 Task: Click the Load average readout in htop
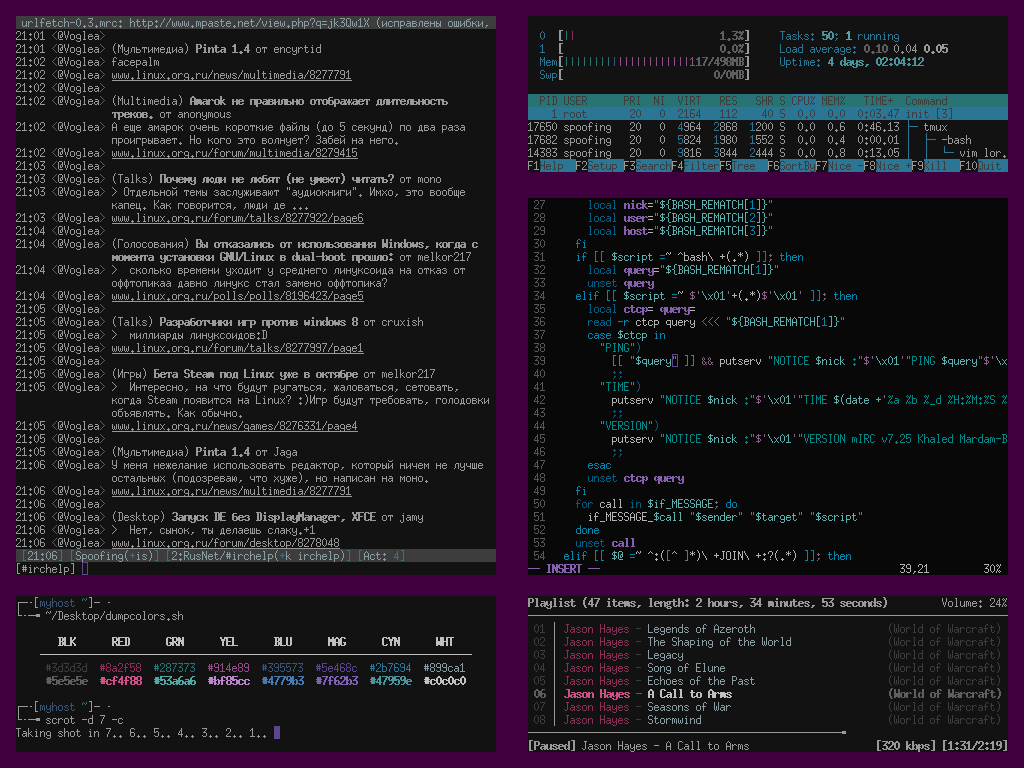(863, 49)
